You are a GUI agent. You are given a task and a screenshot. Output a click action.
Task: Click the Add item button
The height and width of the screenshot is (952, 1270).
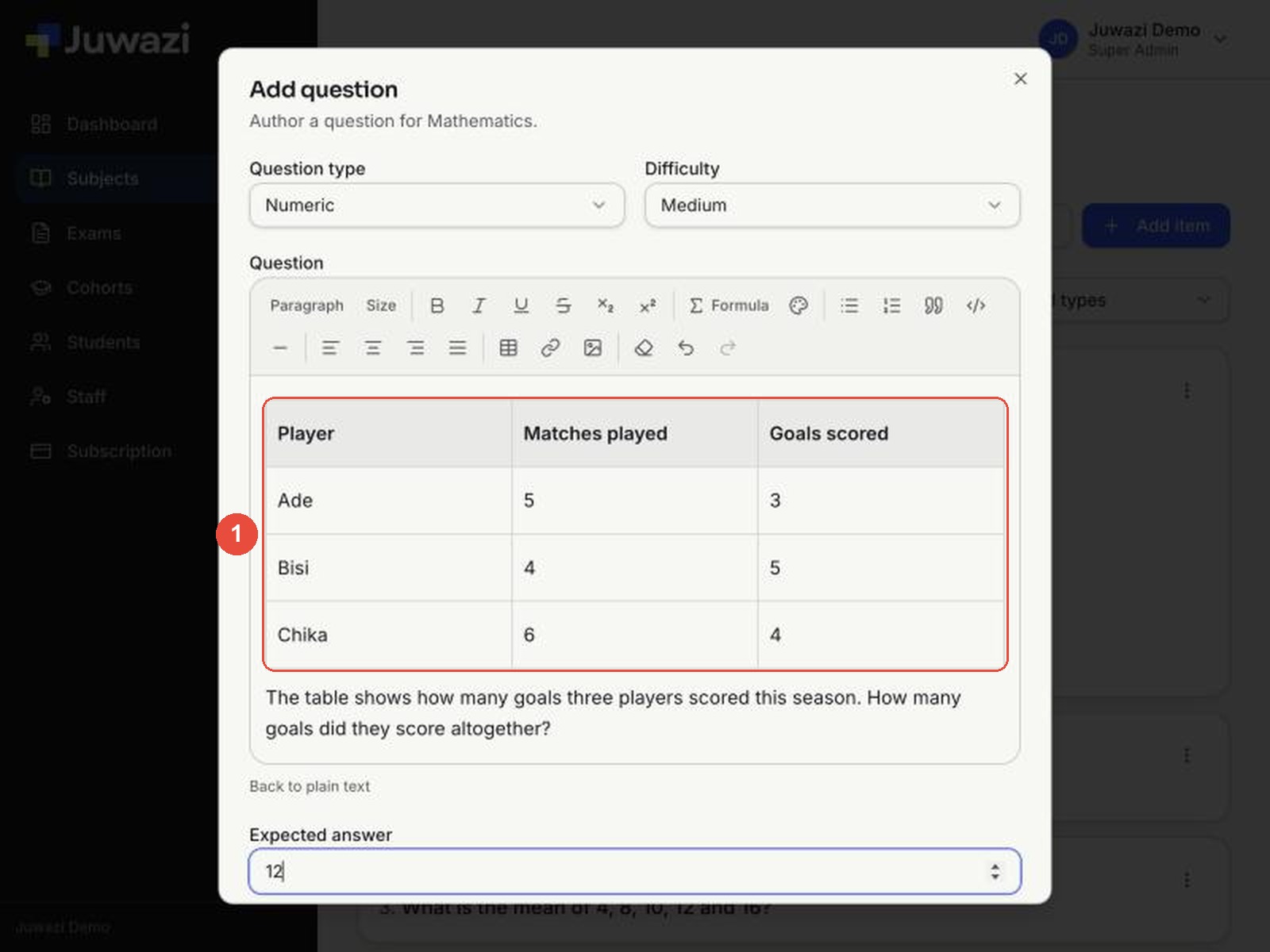(1156, 226)
